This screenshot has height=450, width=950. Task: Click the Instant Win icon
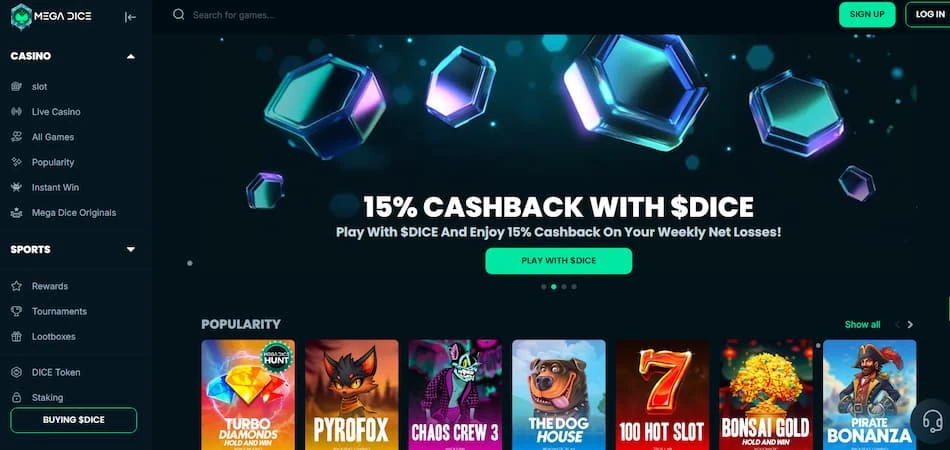coord(16,188)
